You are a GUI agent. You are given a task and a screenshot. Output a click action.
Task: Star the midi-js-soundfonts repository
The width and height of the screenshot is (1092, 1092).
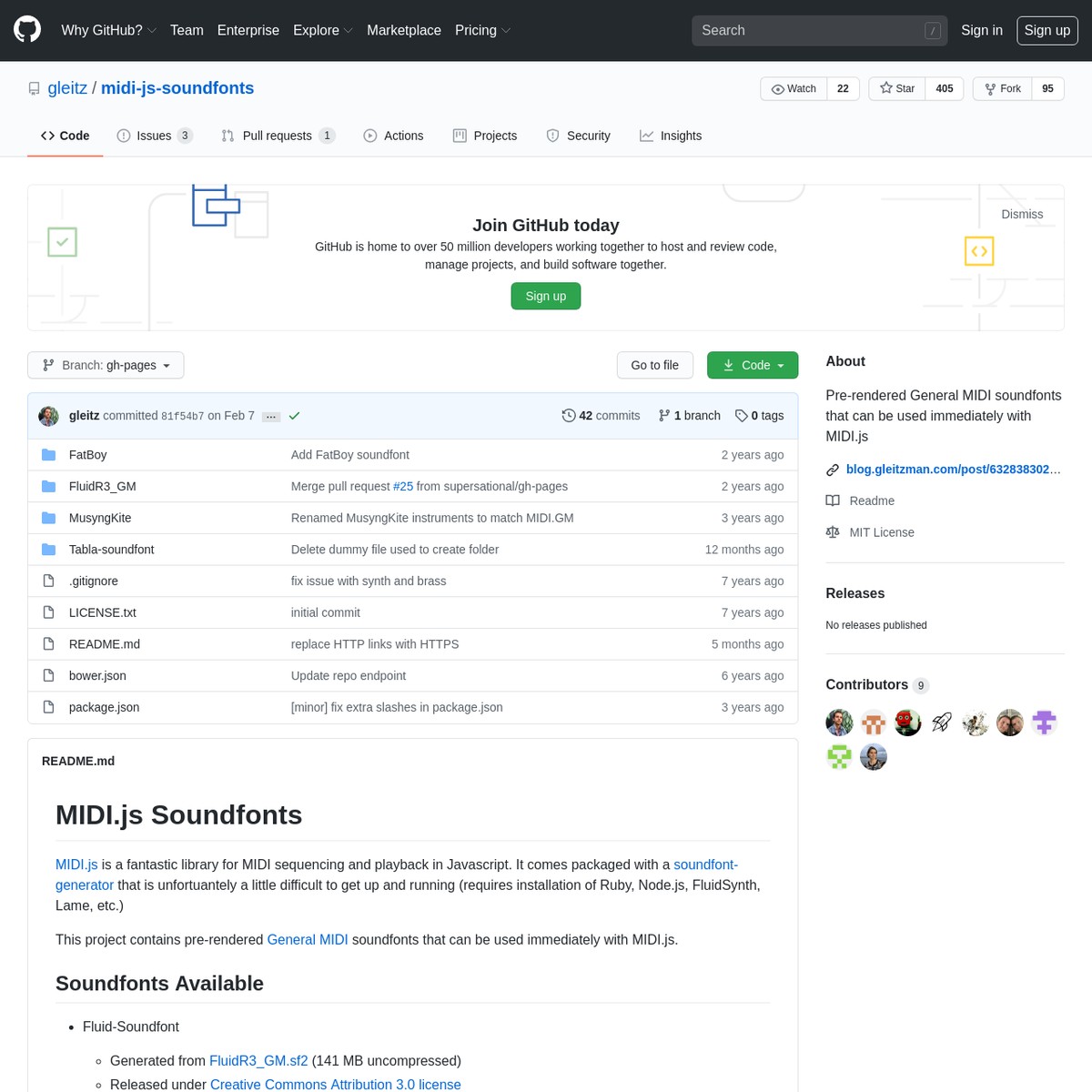coord(897,88)
